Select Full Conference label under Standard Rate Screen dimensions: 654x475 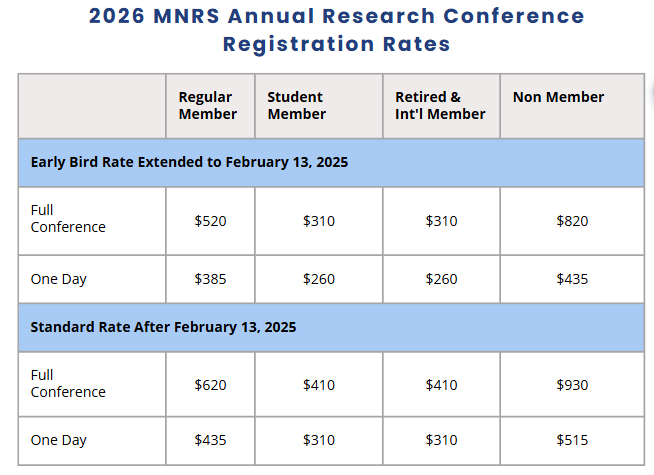pos(68,383)
